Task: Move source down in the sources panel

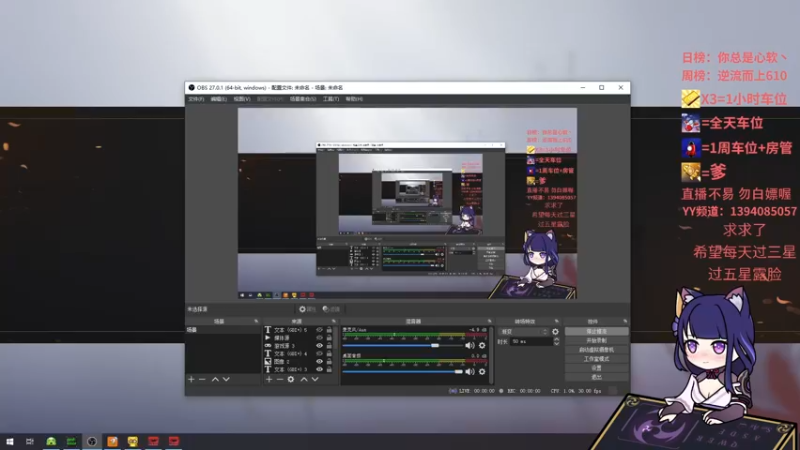Action: pos(315,380)
